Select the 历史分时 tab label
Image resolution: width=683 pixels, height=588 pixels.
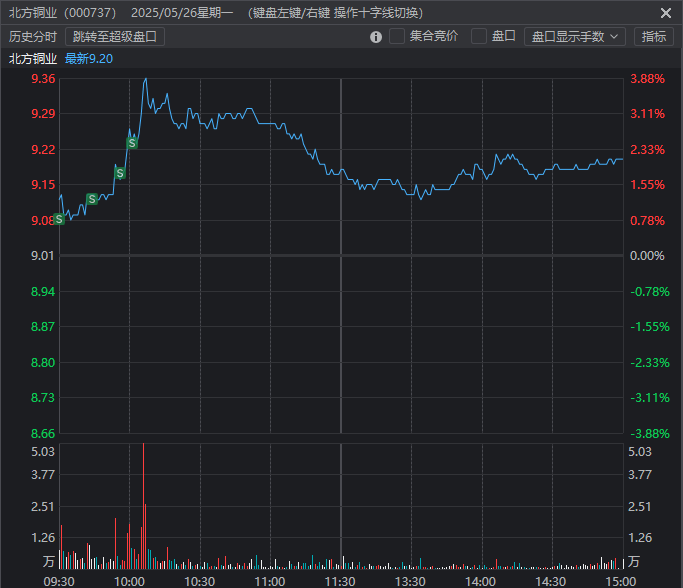(x=33, y=37)
